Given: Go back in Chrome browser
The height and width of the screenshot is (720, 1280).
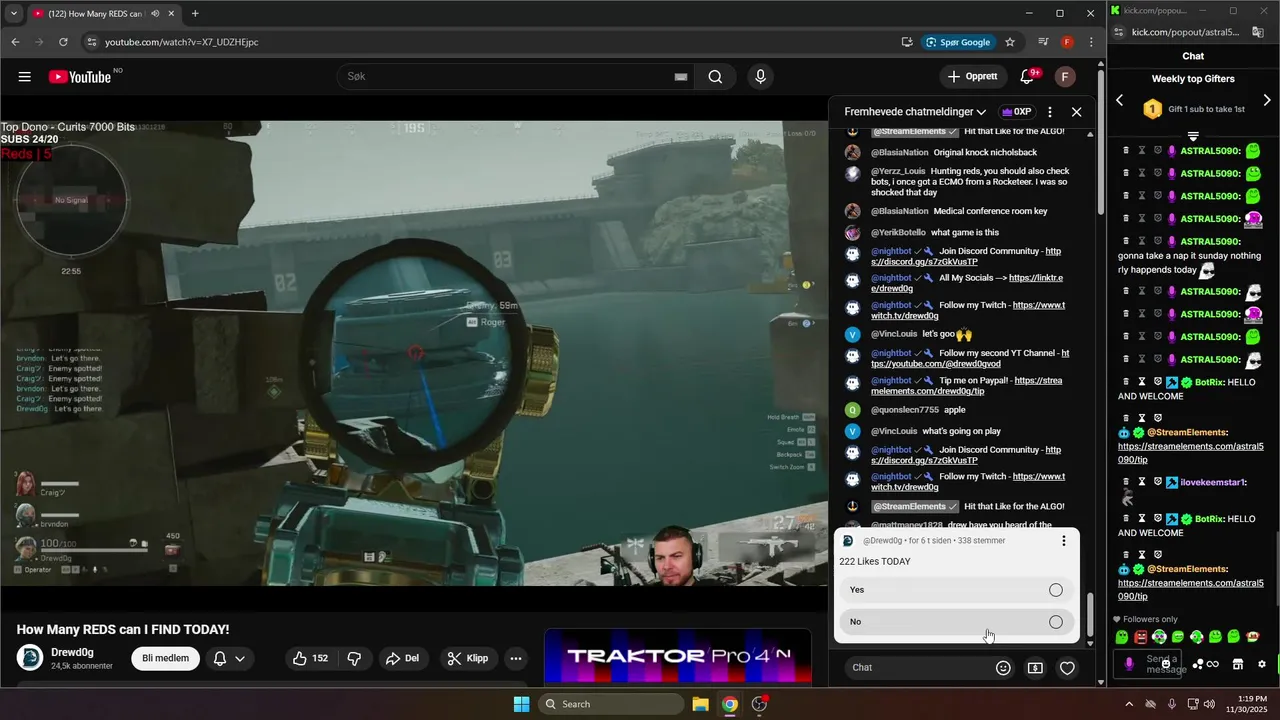Looking at the screenshot, I should (x=15, y=42).
